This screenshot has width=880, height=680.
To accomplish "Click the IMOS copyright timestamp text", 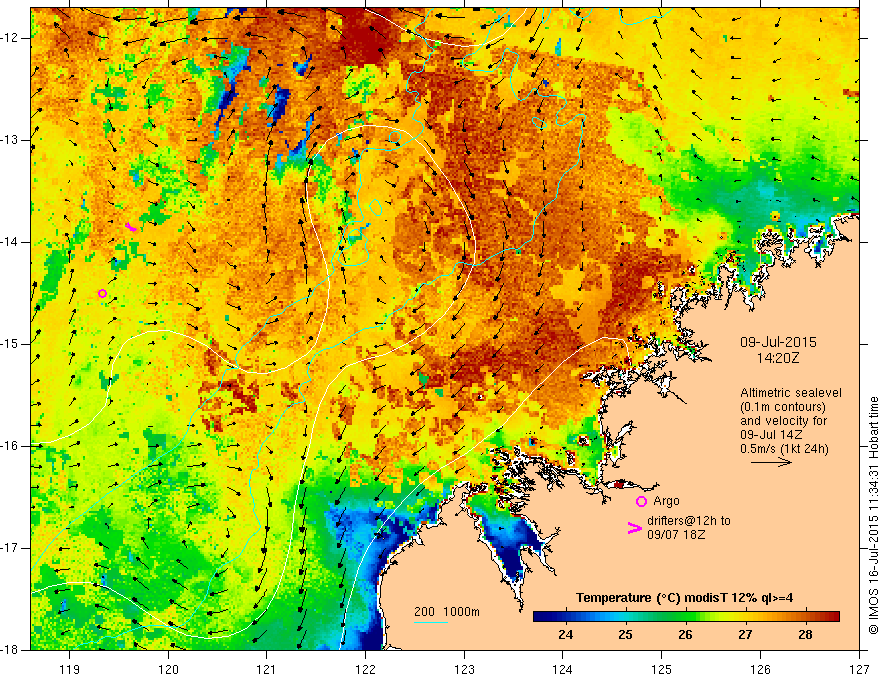I will click(x=873, y=516).
